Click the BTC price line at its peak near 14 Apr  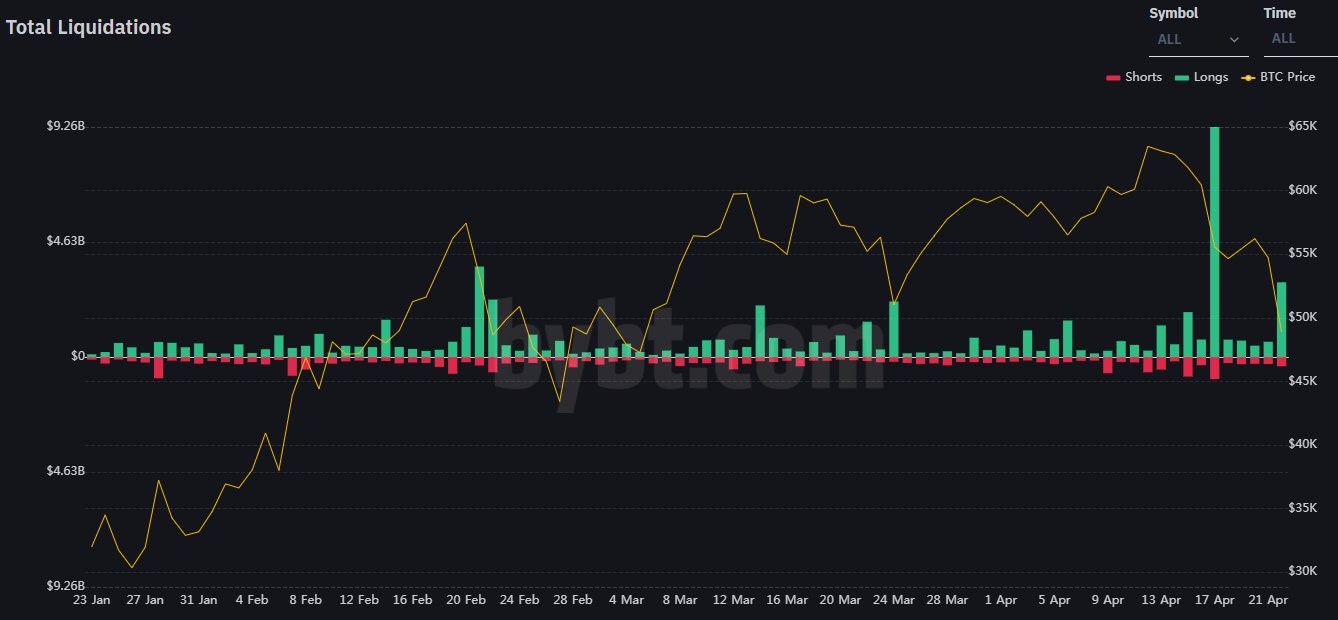[1150, 147]
